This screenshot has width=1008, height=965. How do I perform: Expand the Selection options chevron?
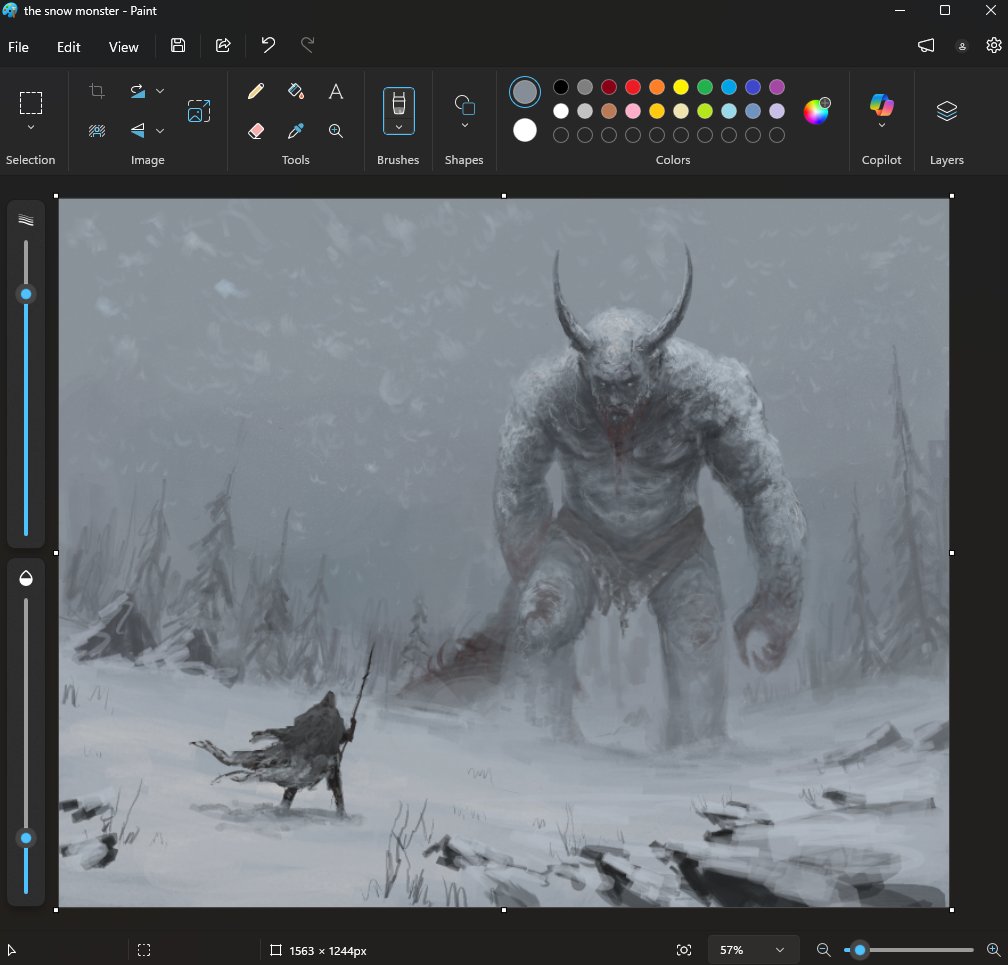(x=31, y=128)
